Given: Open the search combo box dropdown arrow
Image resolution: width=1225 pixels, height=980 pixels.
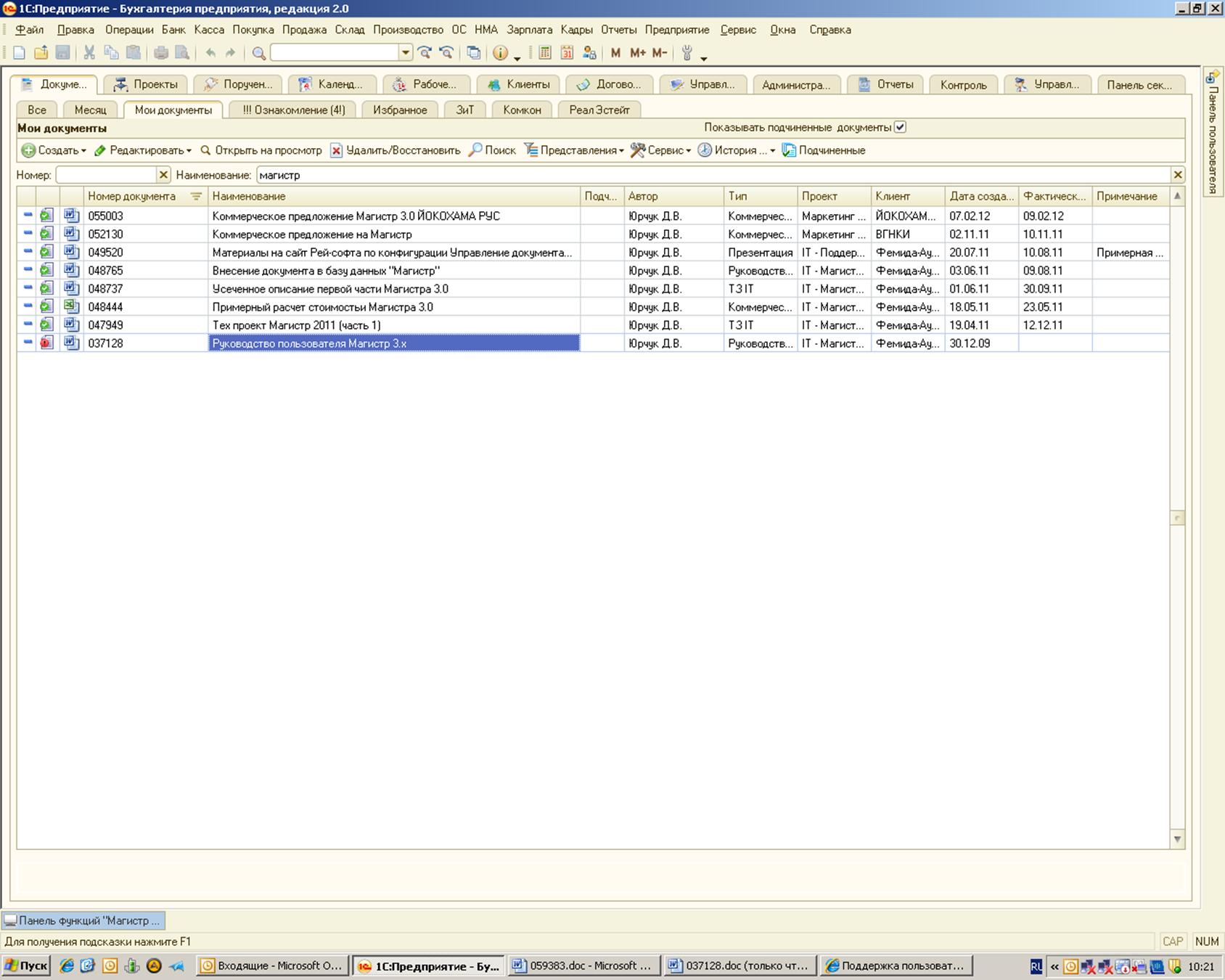Looking at the screenshot, I should pos(406,52).
